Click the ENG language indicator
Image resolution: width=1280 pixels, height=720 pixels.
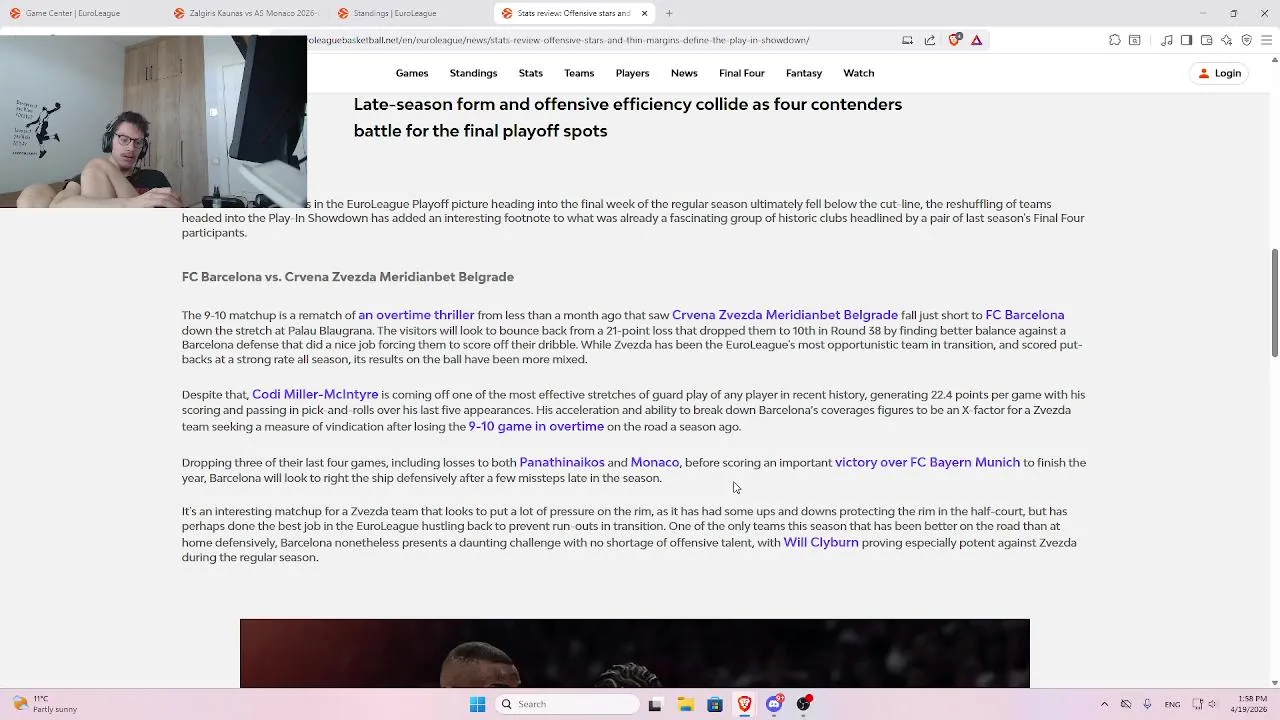tap(1172, 704)
